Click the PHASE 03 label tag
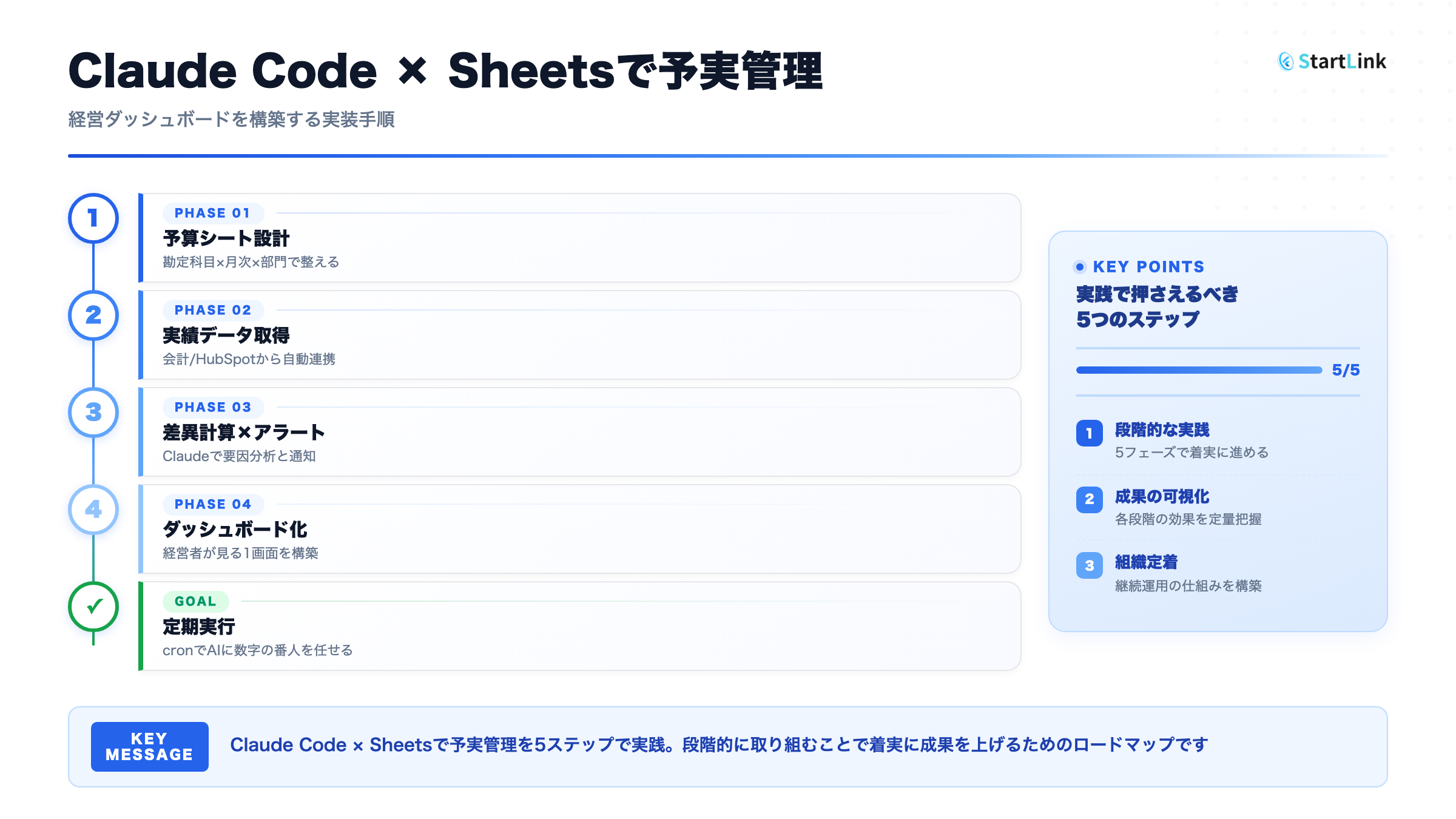1456x819 pixels. [x=212, y=408]
